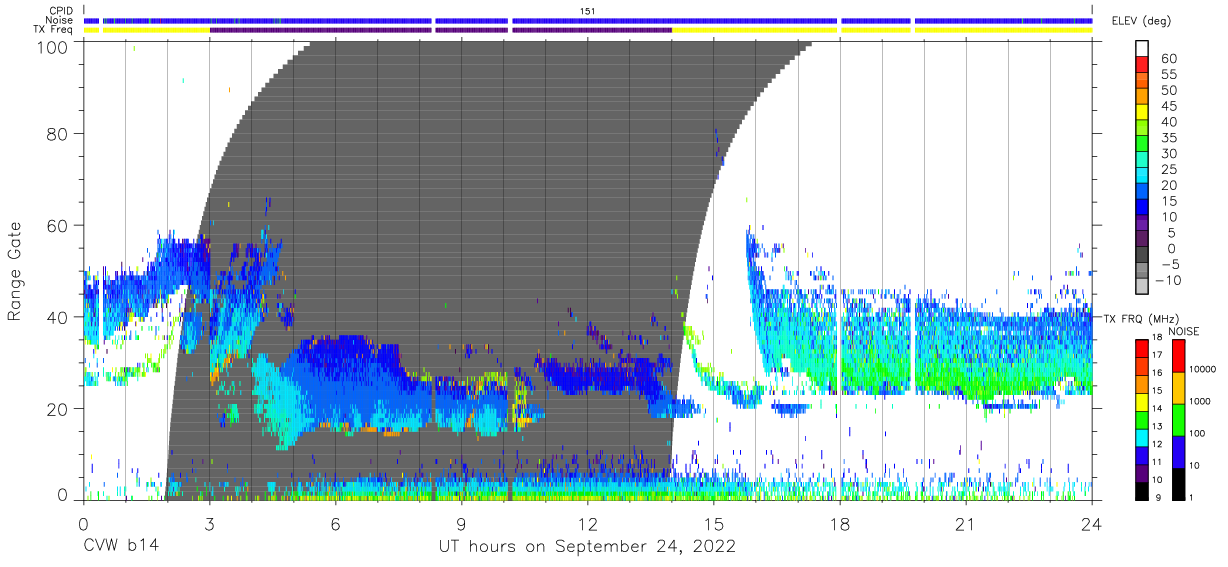The image size is (1228, 567).
Task: Click the red top segment of NOISE colorbar
Action: 1179,355
